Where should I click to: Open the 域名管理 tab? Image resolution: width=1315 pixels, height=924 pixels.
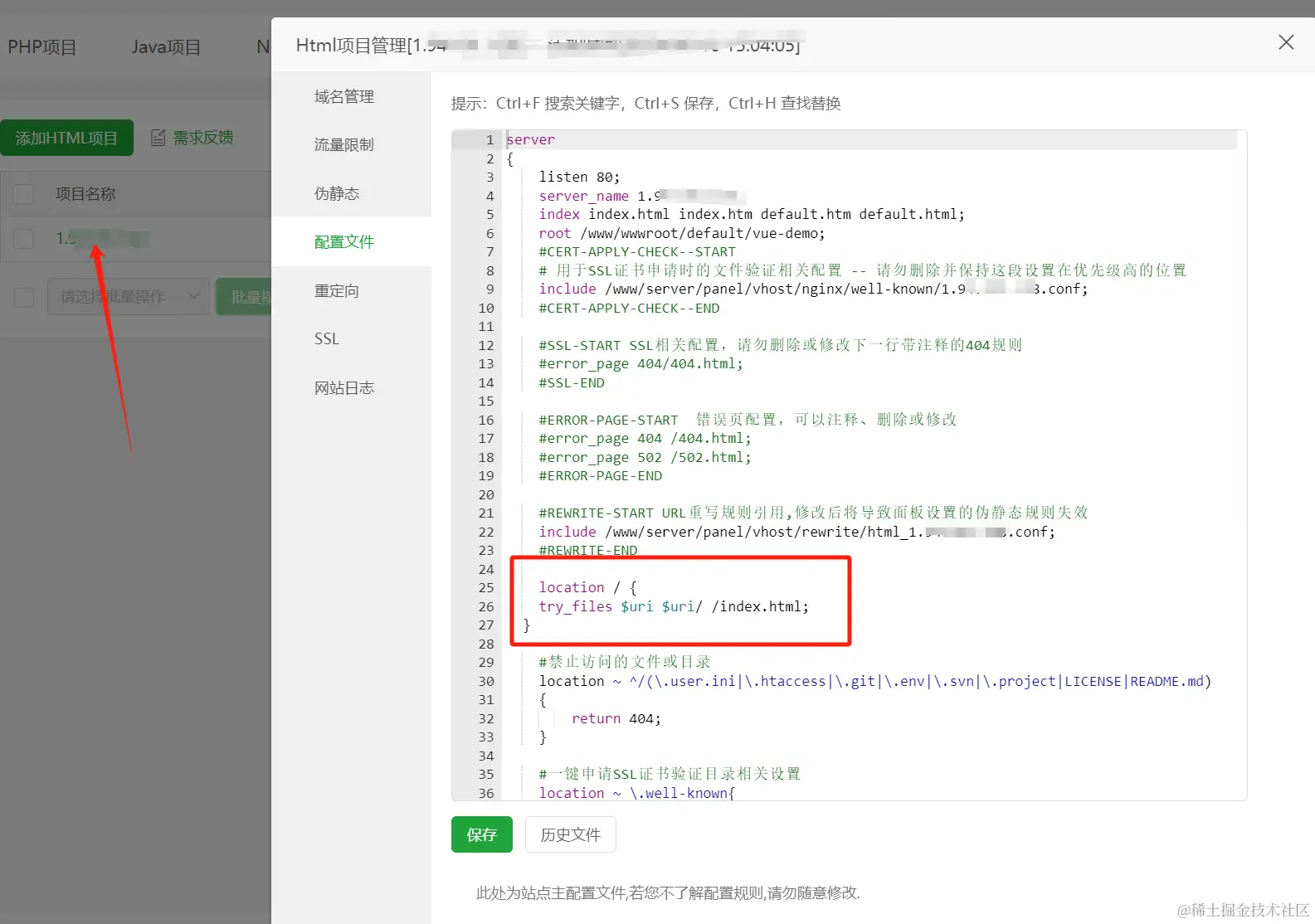coord(344,96)
